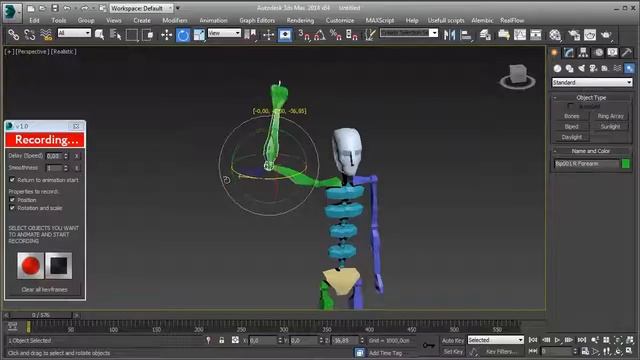
Task: Click the red record button
Action: [31, 266]
